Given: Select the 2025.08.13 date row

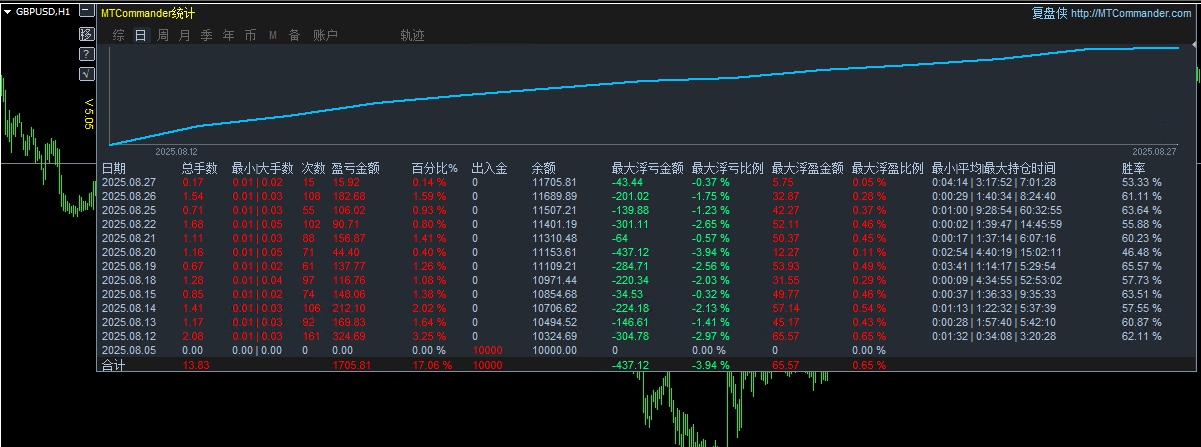Looking at the screenshot, I should (129, 323).
